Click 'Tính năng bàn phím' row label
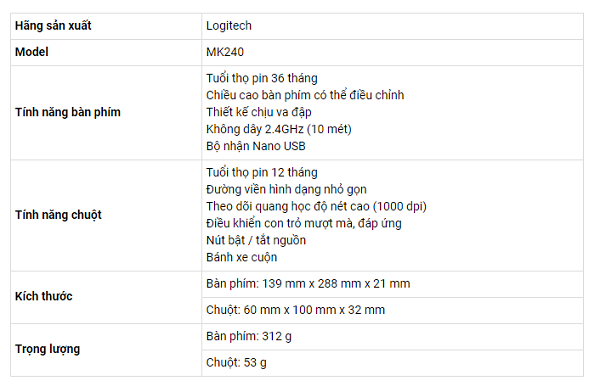This screenshot has width=600, height=392. pos(68,112)
